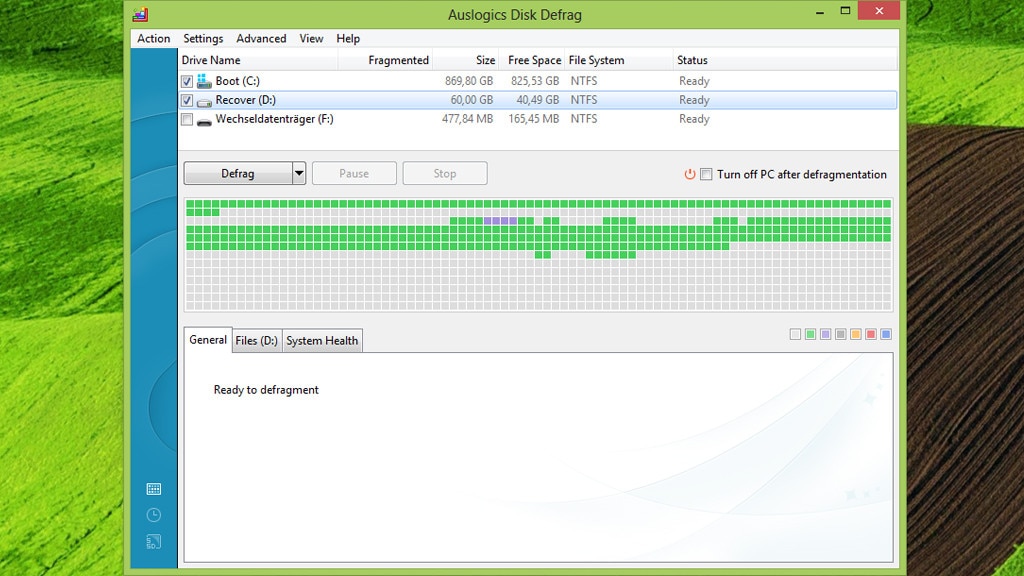Sort by the Drive Name column header
This screenshot has width=1024, height=576.
(258, 60)
